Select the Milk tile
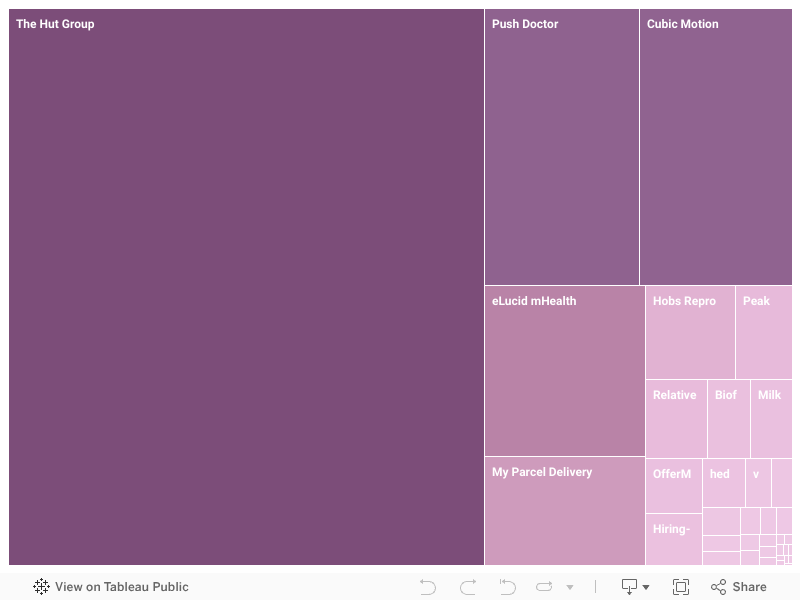Screen dimensions: 800x600 [x=771, y=419]
